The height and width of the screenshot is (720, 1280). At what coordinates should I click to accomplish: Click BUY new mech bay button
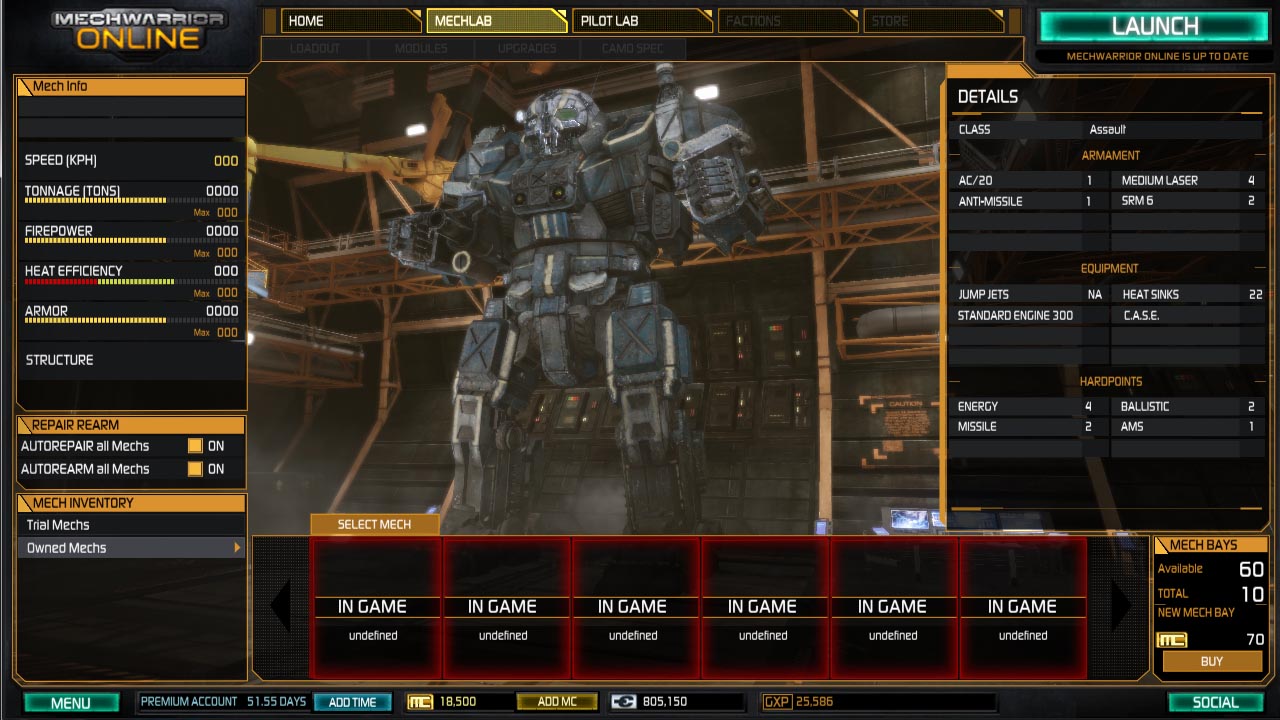point(1212,662)
